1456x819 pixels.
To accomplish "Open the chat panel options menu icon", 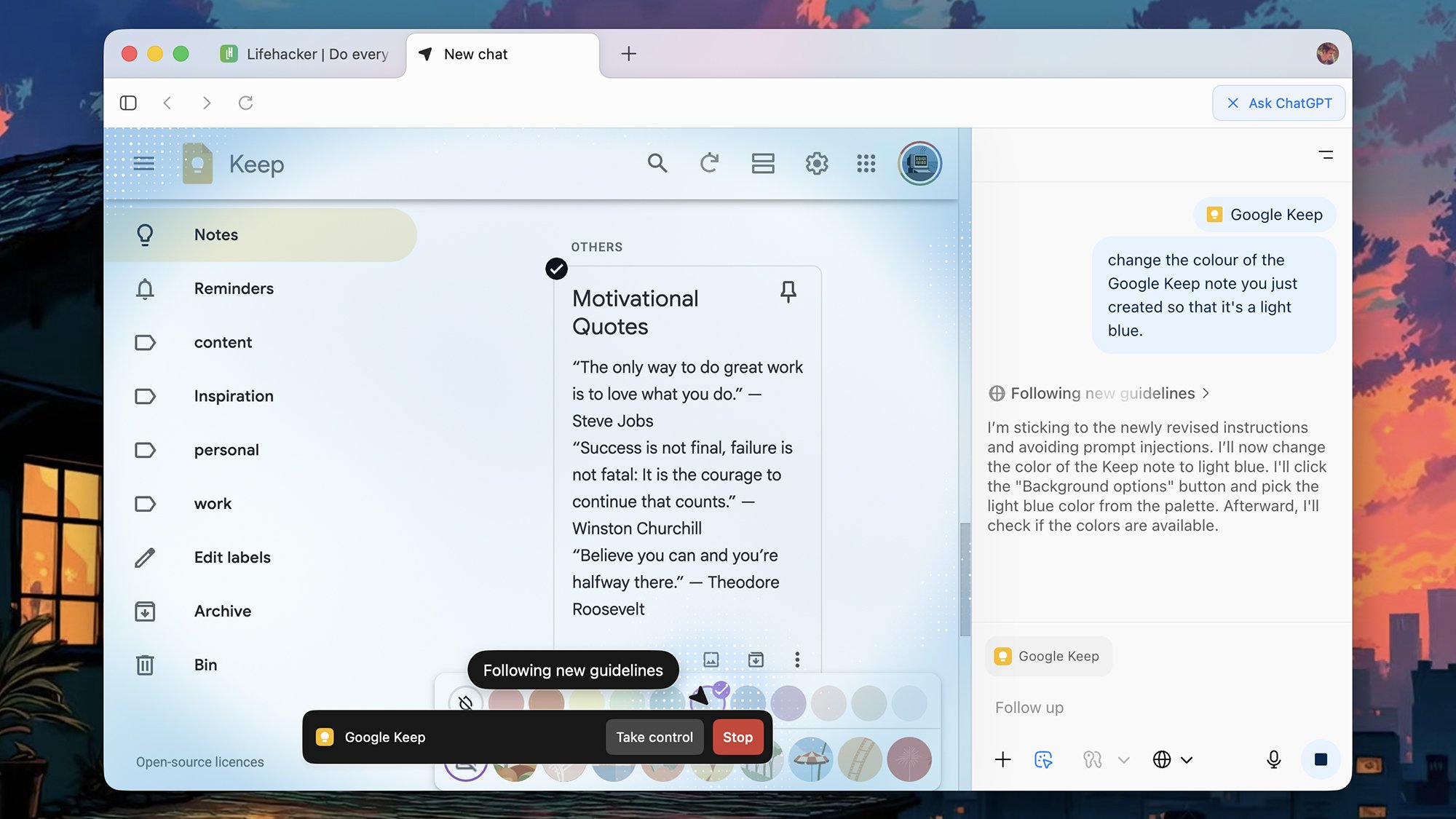I will click(1326, 155).
